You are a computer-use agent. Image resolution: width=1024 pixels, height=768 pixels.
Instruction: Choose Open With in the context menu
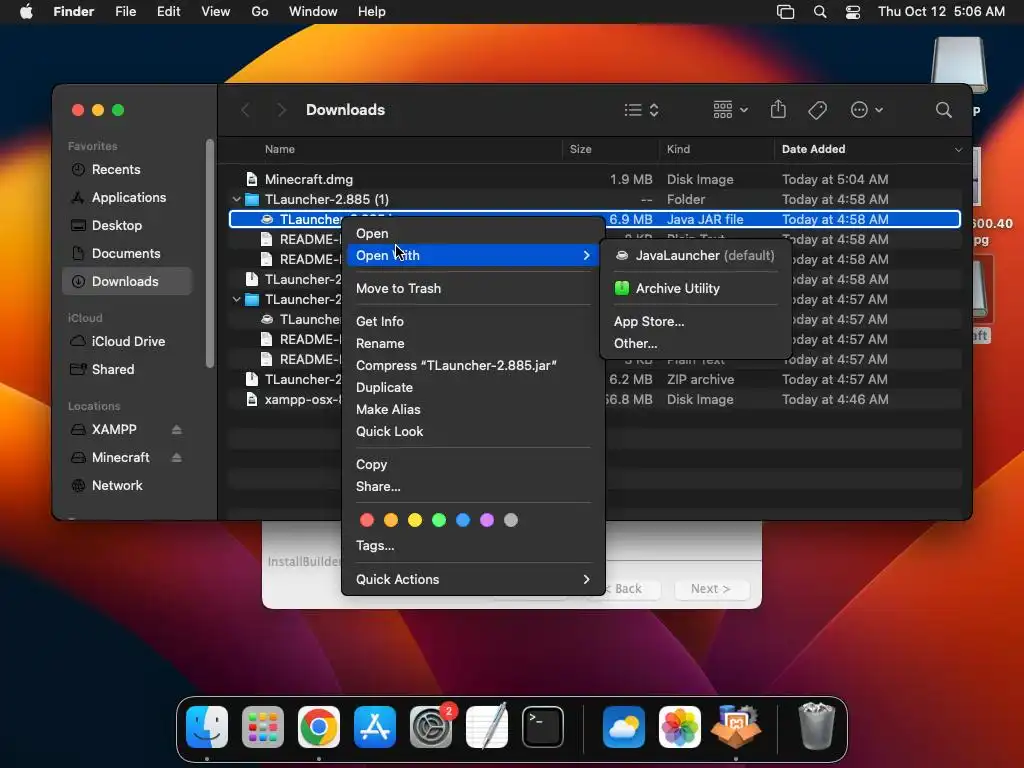click(472, 255)
